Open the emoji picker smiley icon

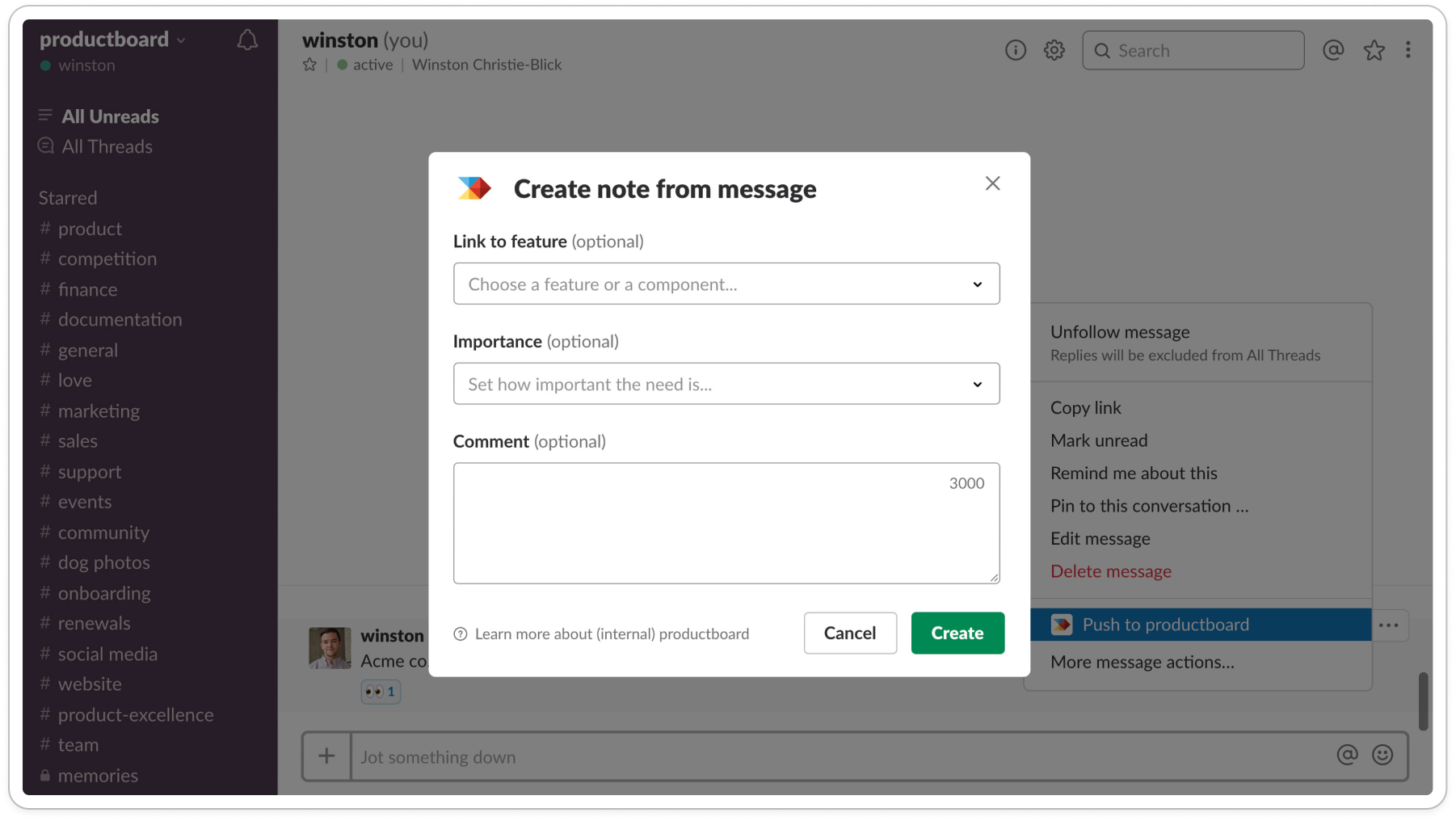[1382, 755]
